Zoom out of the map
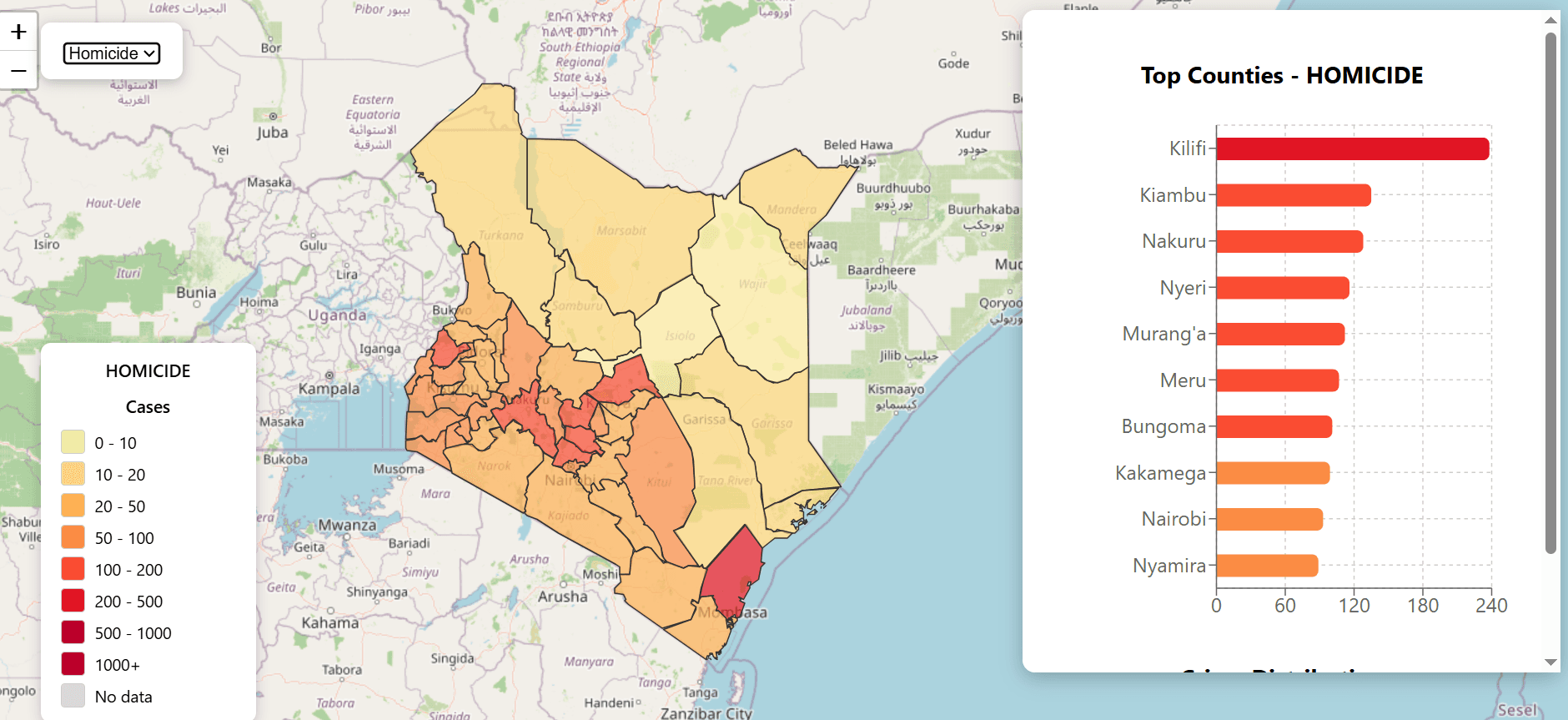The width and height of the screenshot is (1568, 720). (18, 71)
